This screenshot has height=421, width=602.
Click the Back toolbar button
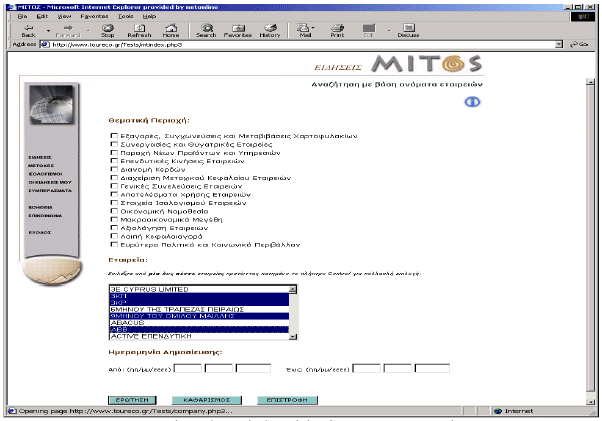tap(28, 30)
